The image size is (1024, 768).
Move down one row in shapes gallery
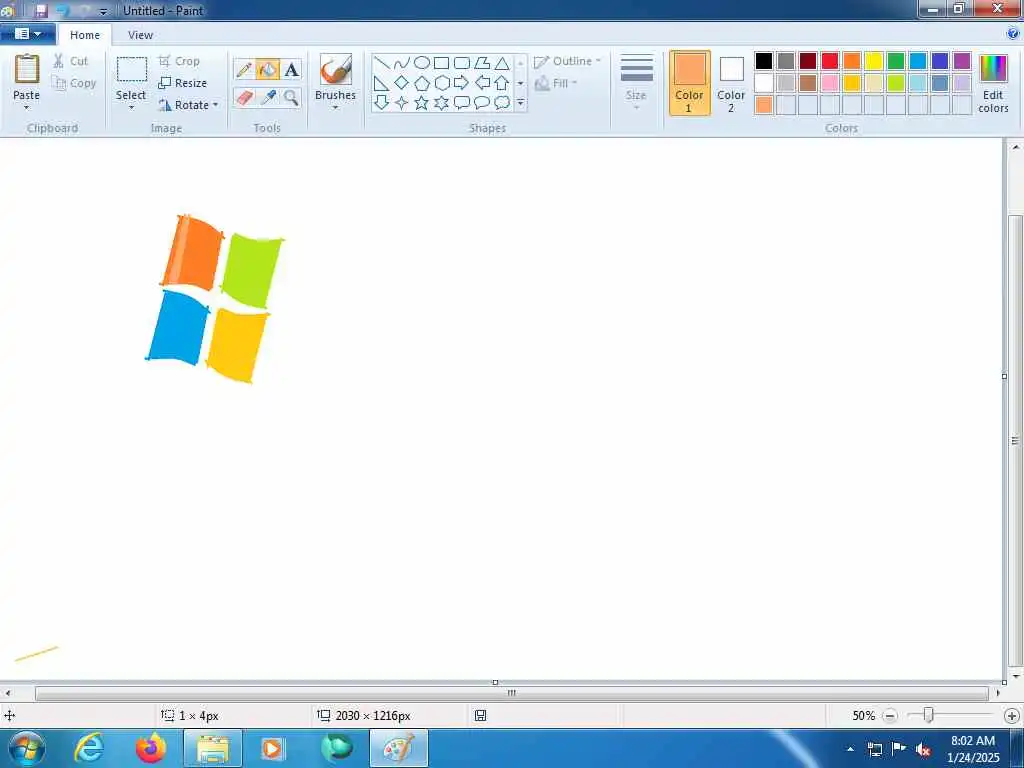520,84
